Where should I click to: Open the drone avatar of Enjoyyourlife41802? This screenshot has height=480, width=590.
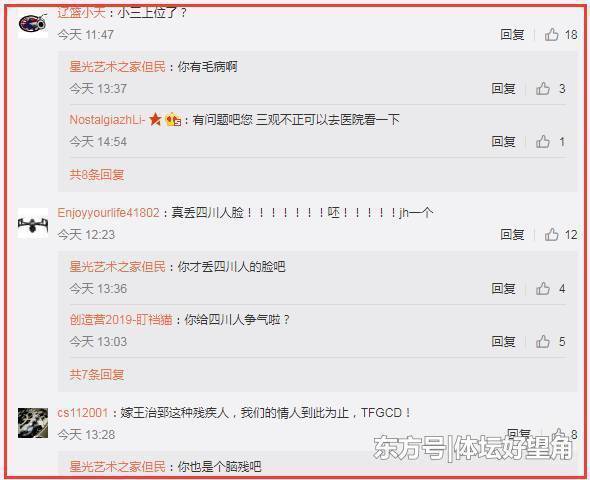click(x=33, y=223)
